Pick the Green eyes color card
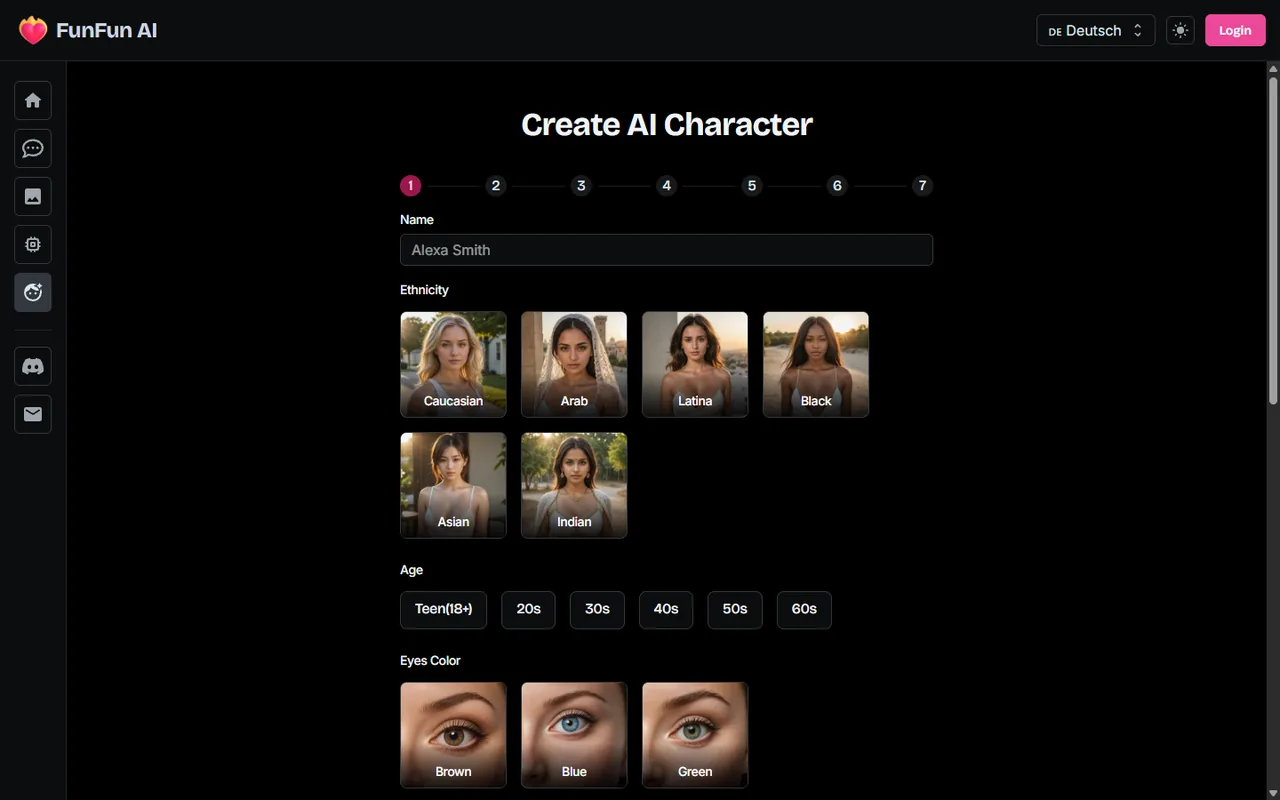The height and width of the screenshot is (800, 1280). [695, 735]
